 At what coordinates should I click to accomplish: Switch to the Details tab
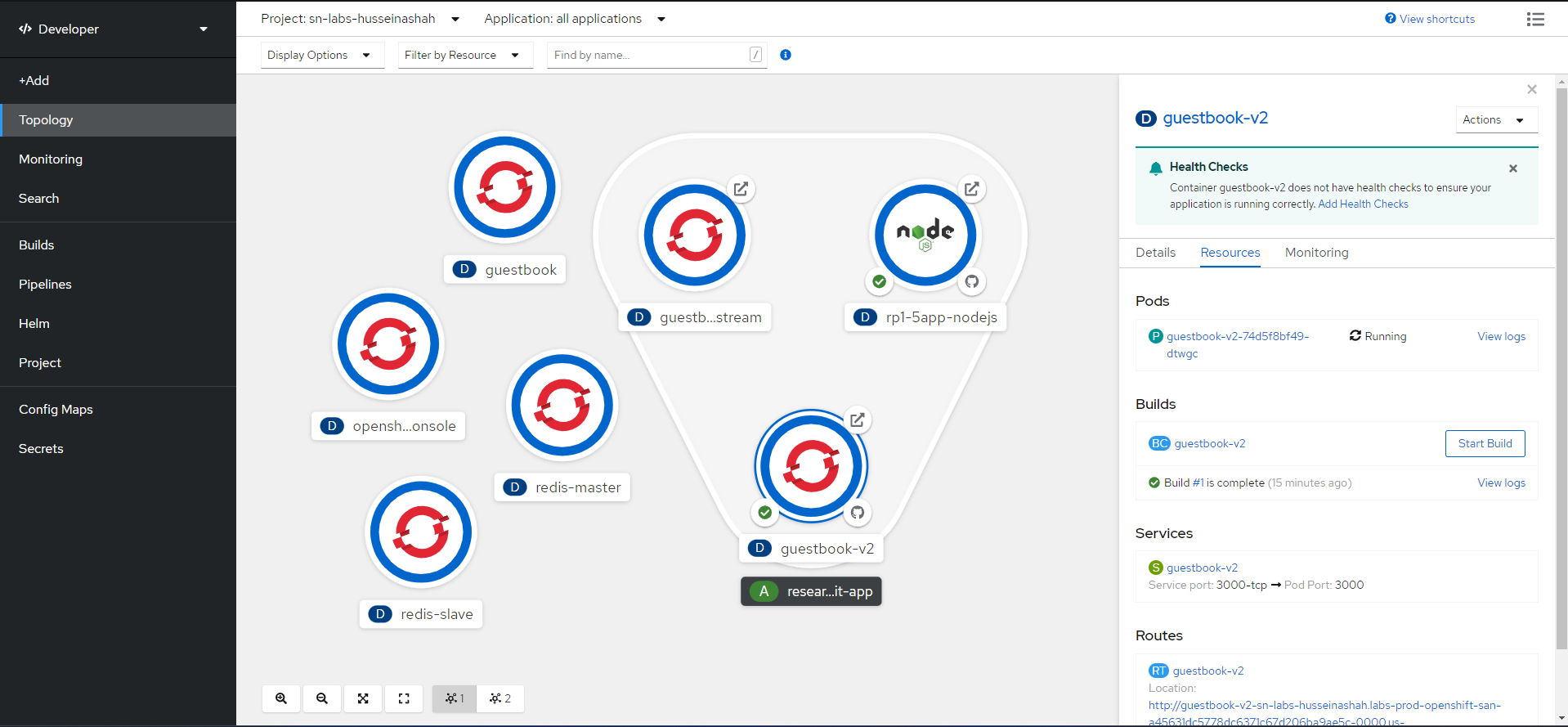1155,252
